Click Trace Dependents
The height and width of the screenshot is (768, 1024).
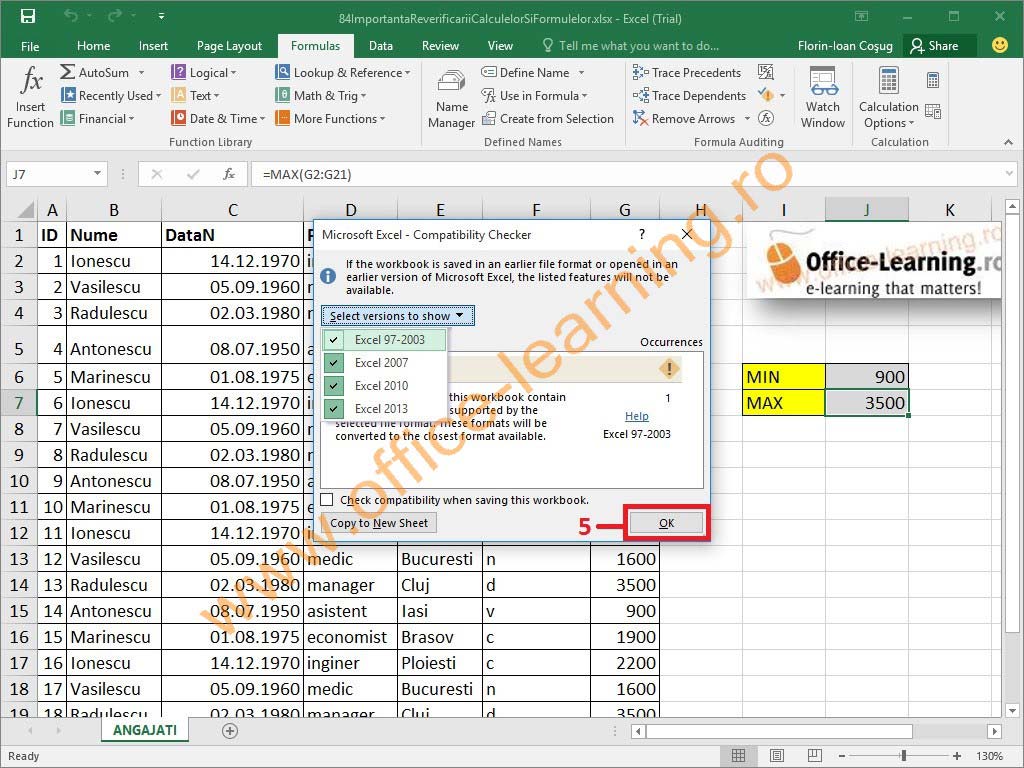pos(689,95)
